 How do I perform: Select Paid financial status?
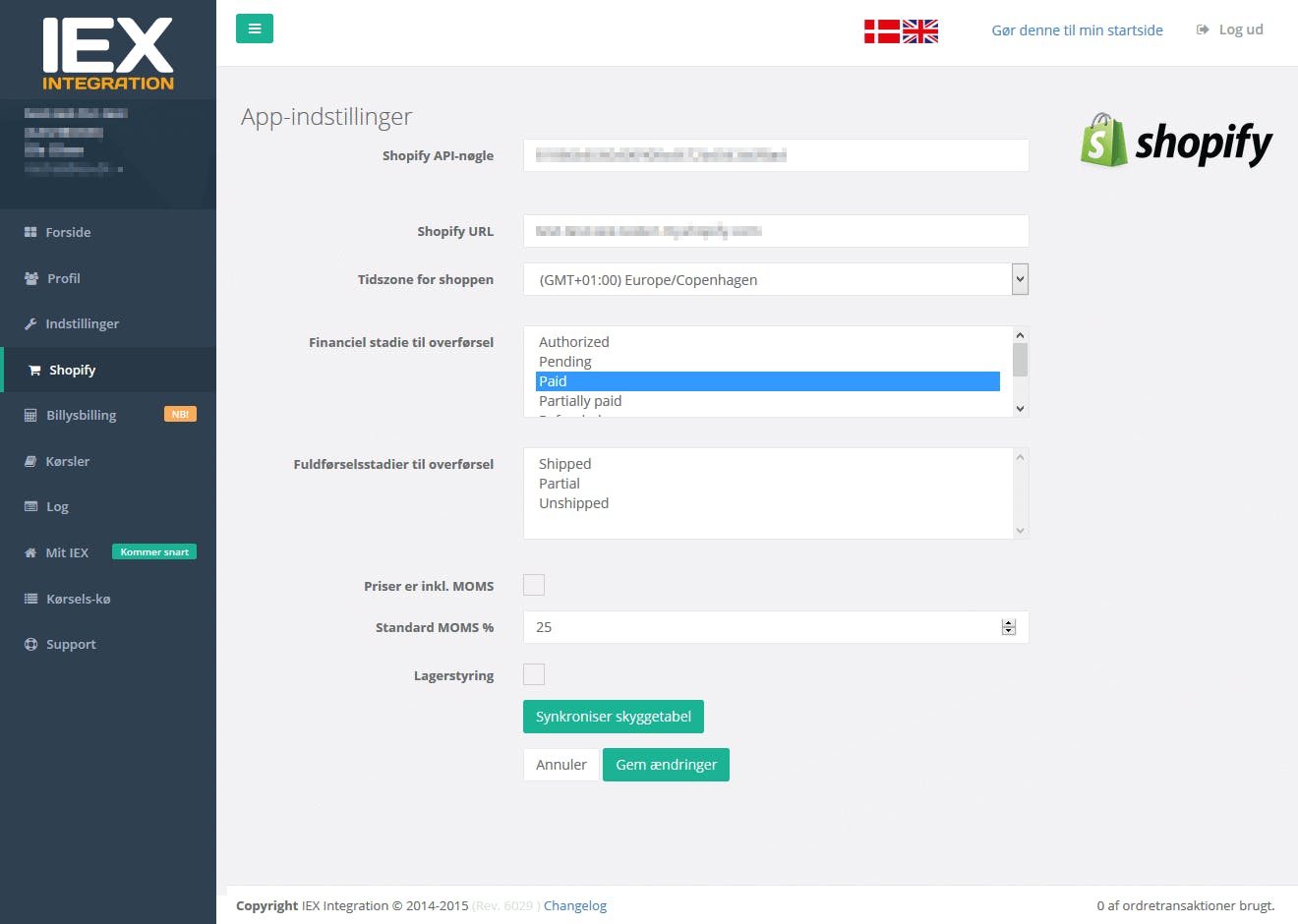pyautogui.click(x=768, y=381)
